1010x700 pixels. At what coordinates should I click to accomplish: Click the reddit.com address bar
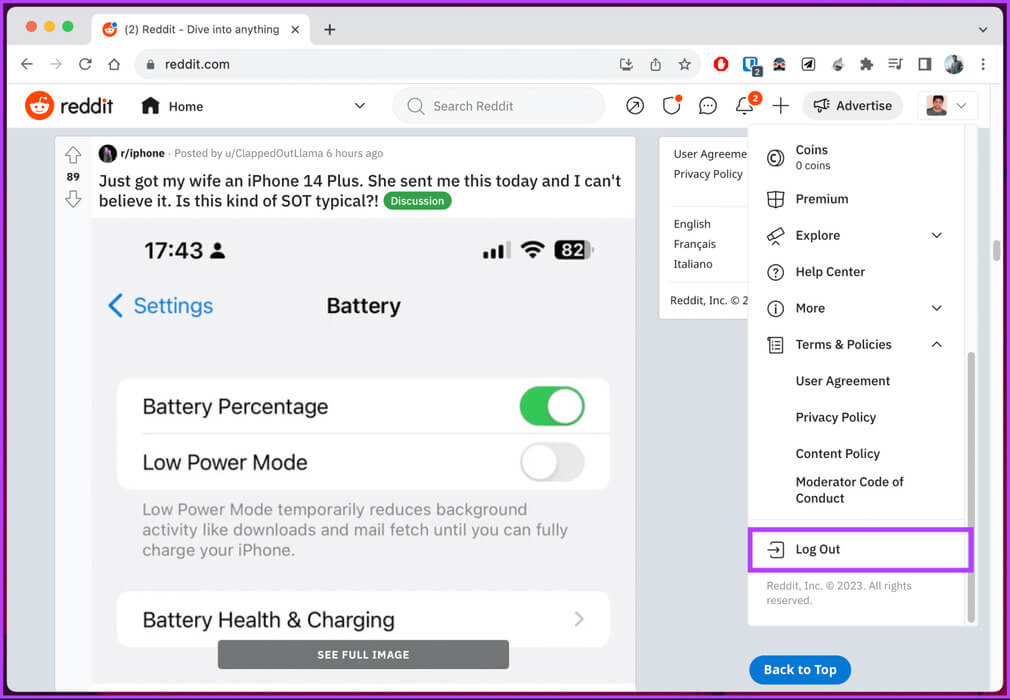(417, 64)
